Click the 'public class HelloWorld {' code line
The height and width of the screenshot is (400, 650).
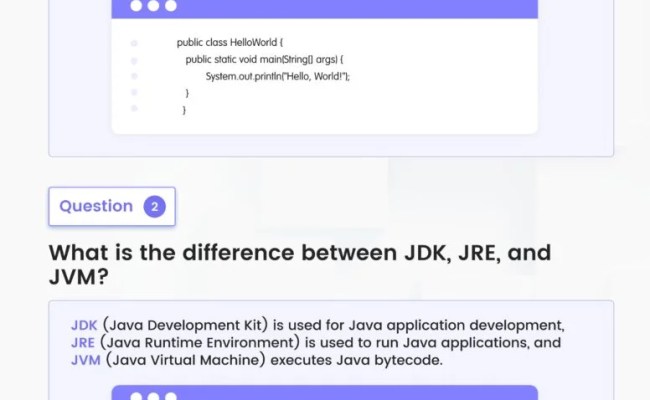[230, 42]
